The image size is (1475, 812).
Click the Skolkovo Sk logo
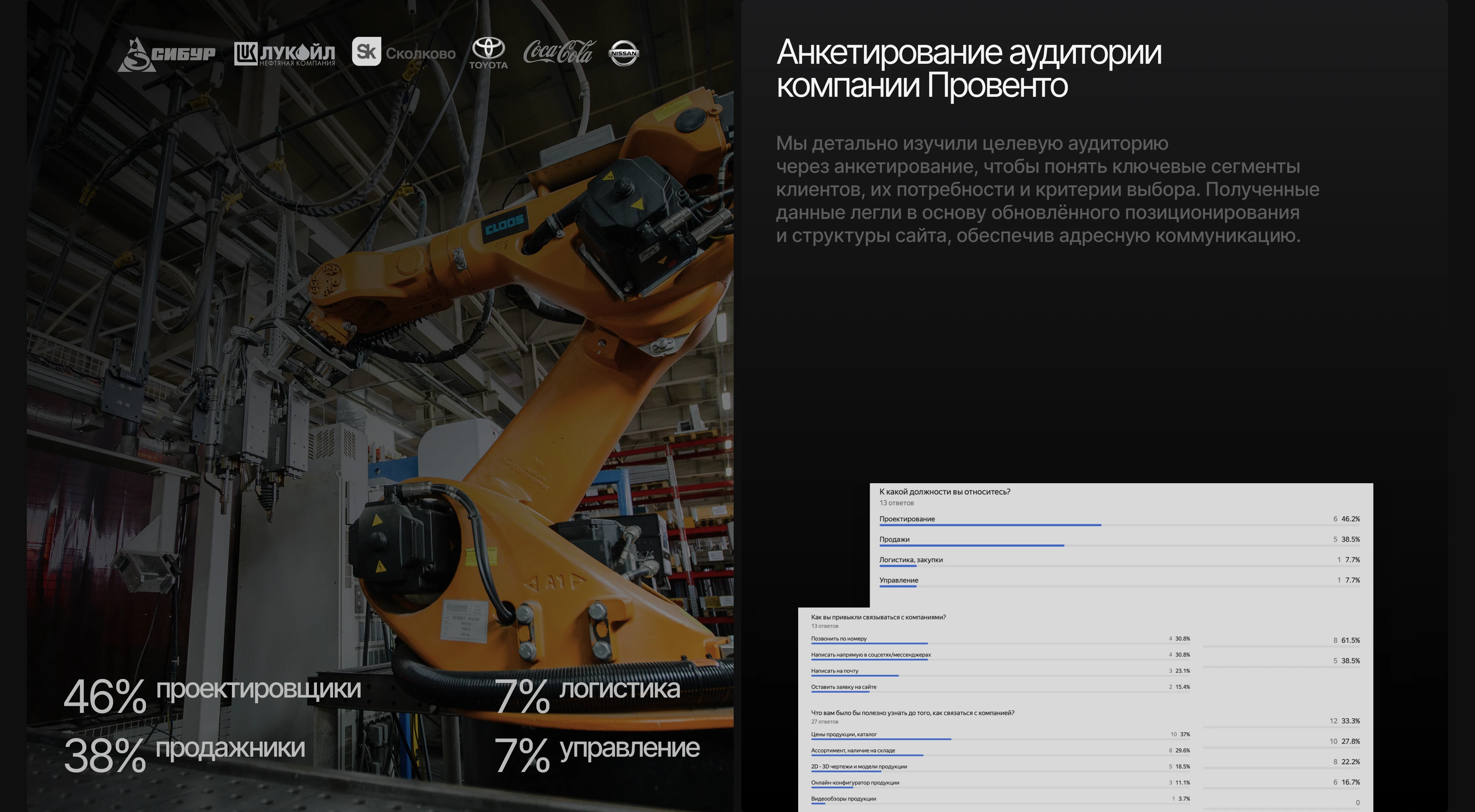click(366, 51)
